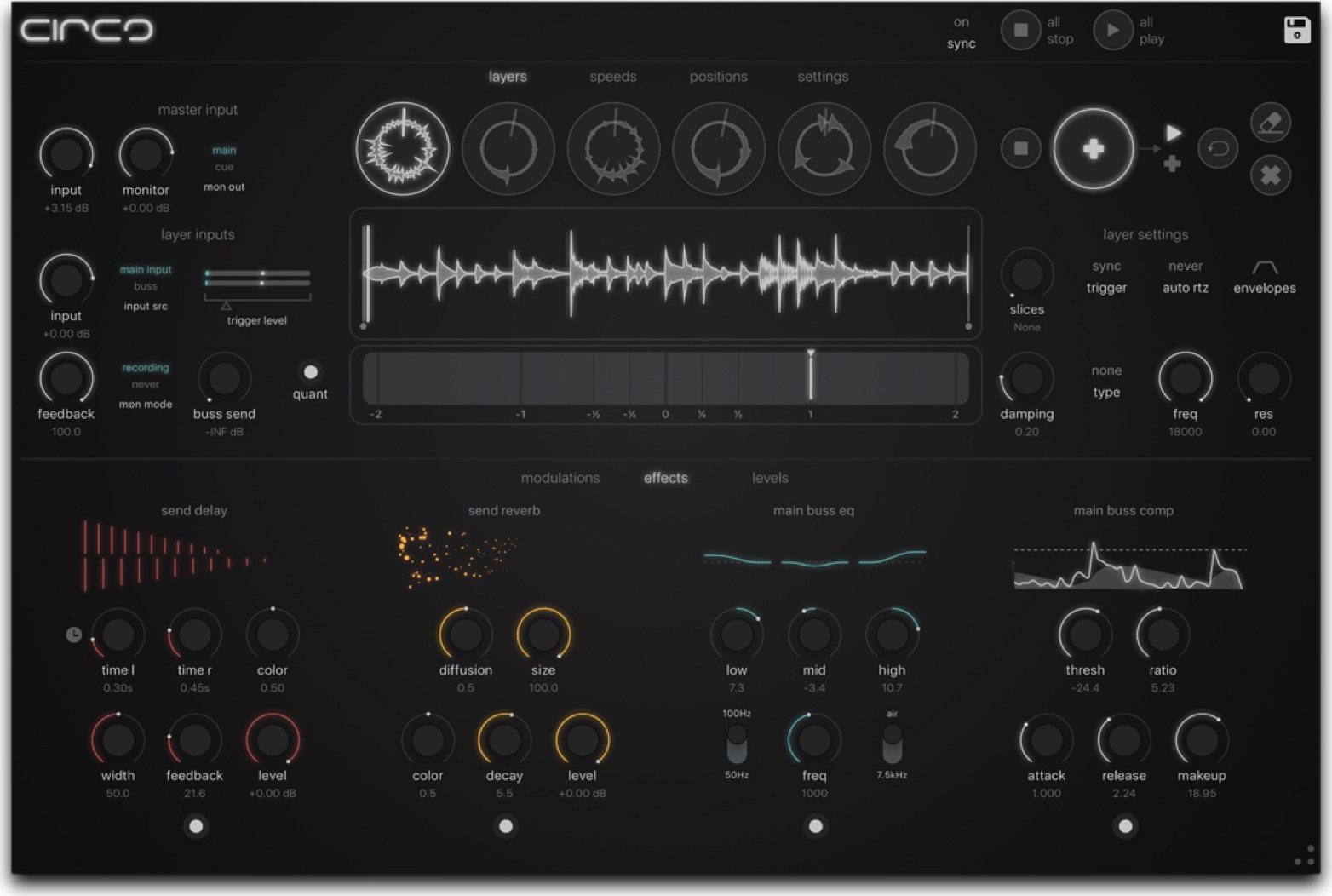
Task: Click the slices knob
Action: 1027,273
